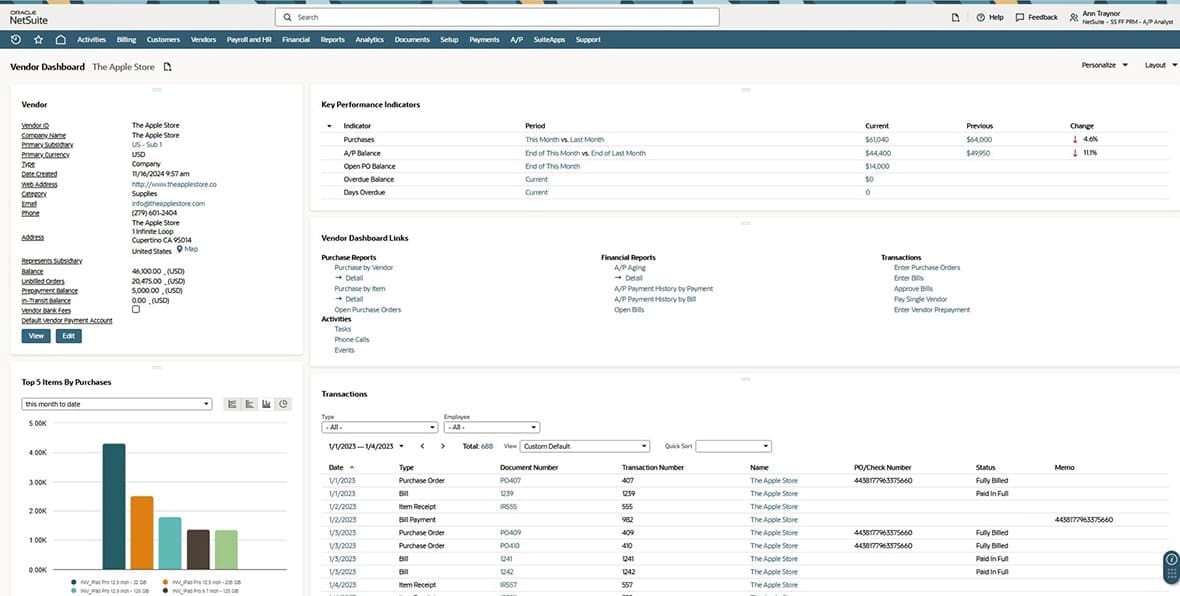The image size is (1180, 596).
Task: Go to the Home icon
Action: click(61, 39)
